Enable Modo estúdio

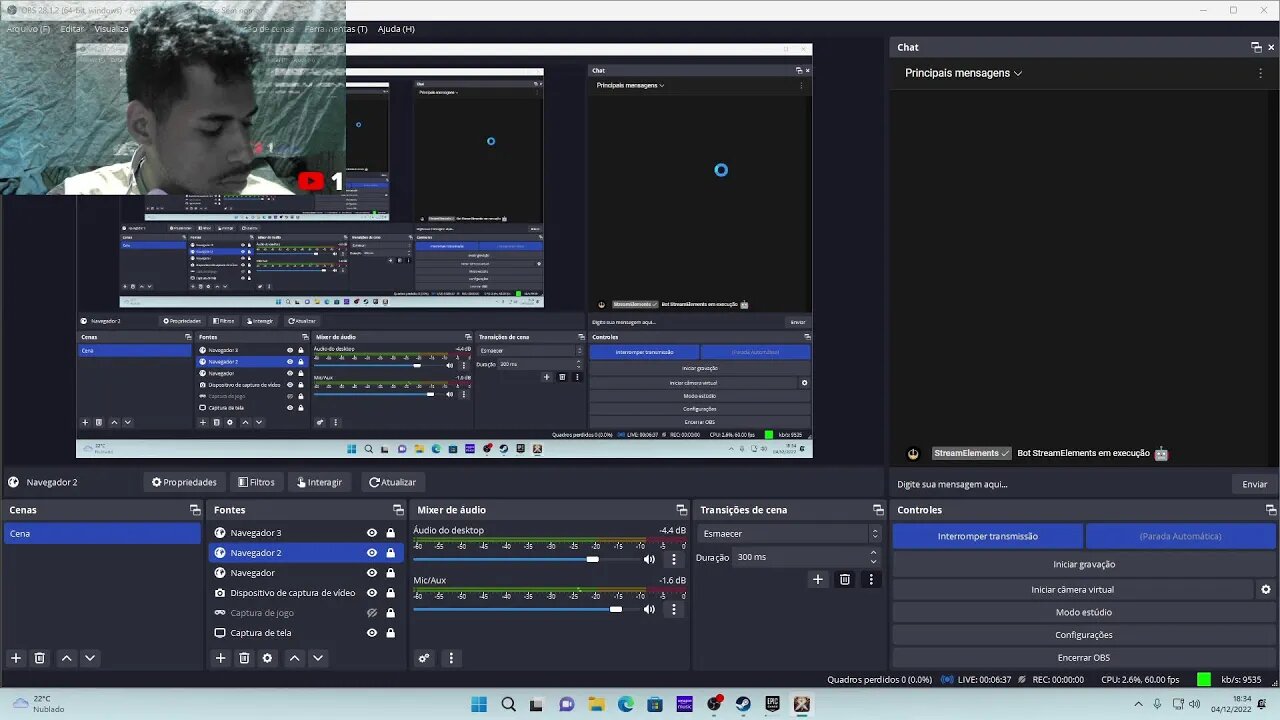pos(1084,612)
